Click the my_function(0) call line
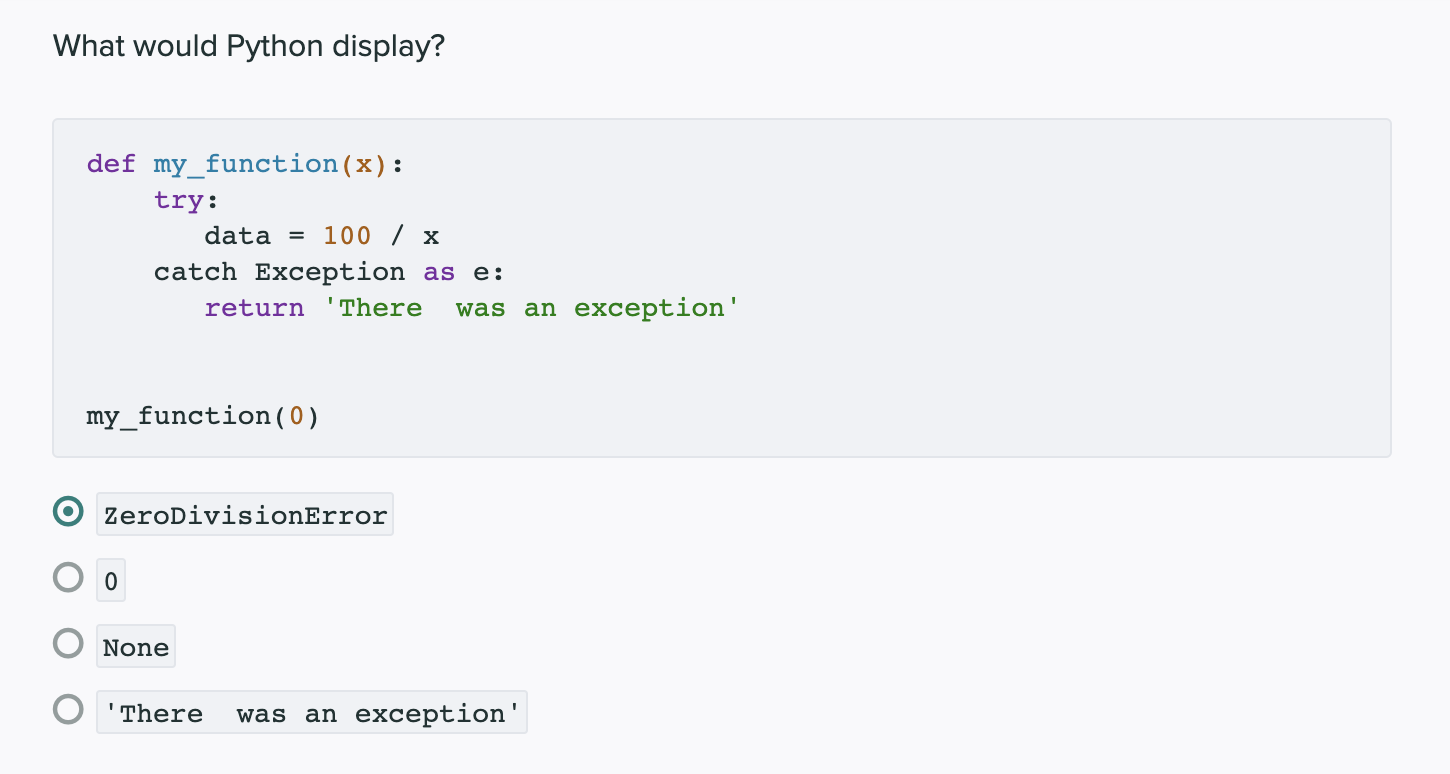Screen dimensions: 1450x774 click(x=201, y=415)
